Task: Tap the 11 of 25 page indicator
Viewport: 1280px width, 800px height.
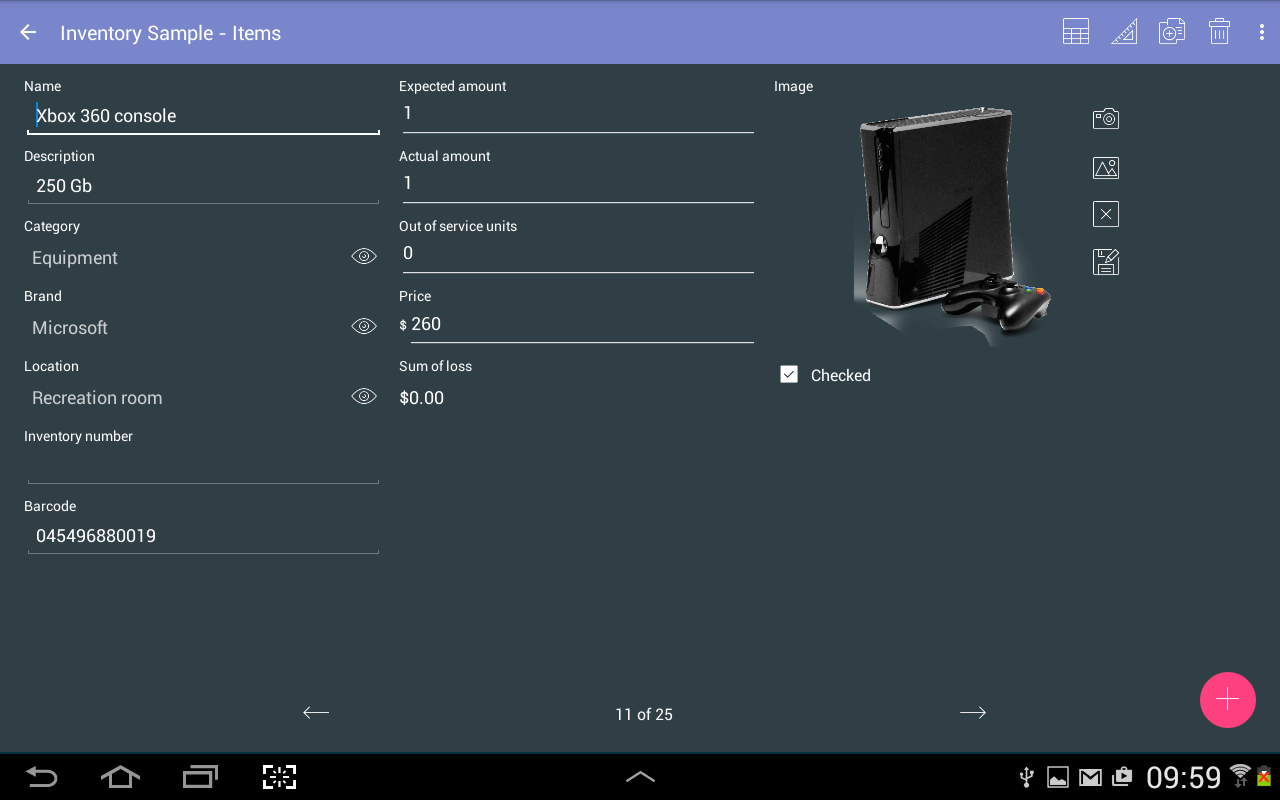Action: pos(644,714)
